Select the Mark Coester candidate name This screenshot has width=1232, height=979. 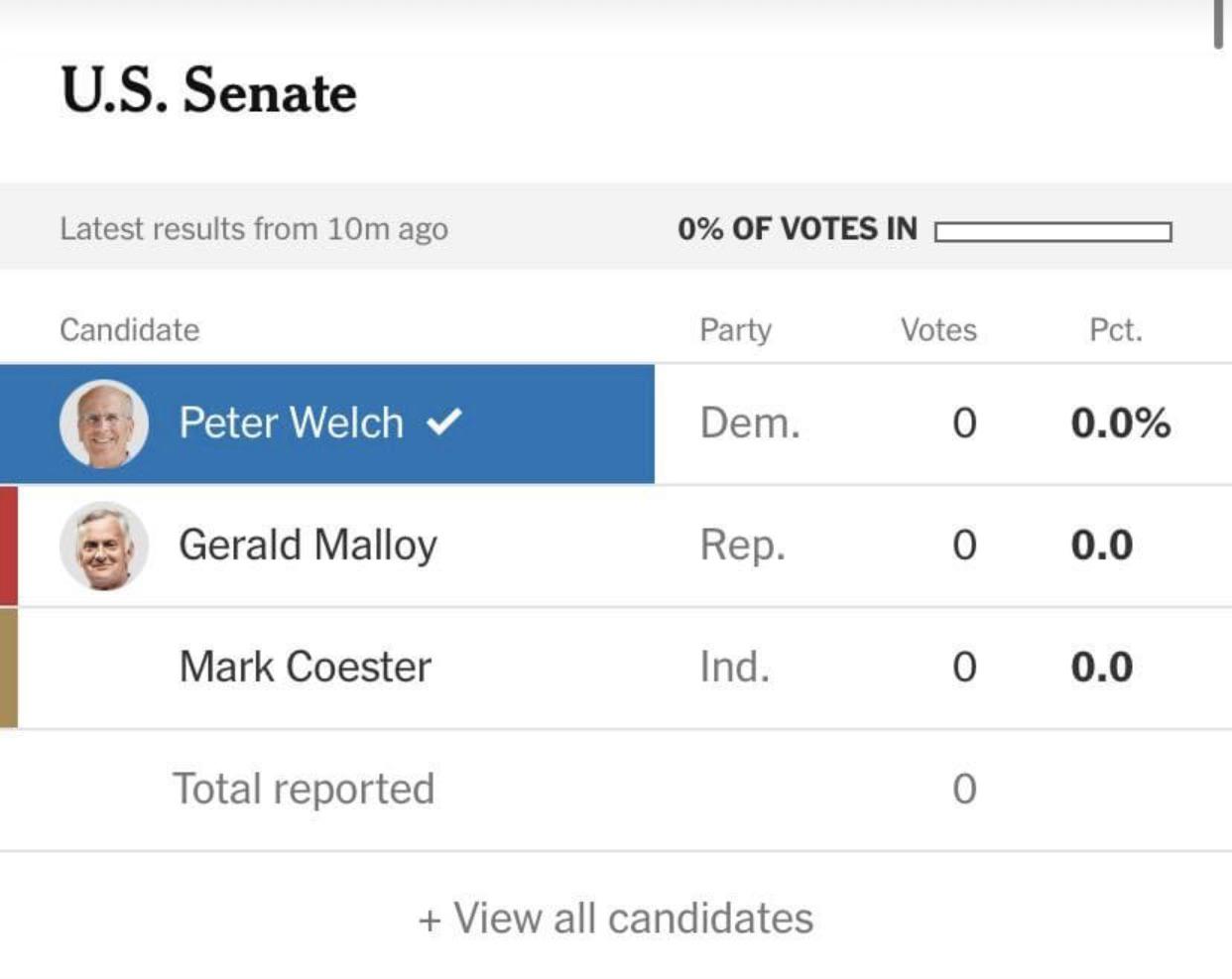305,668
